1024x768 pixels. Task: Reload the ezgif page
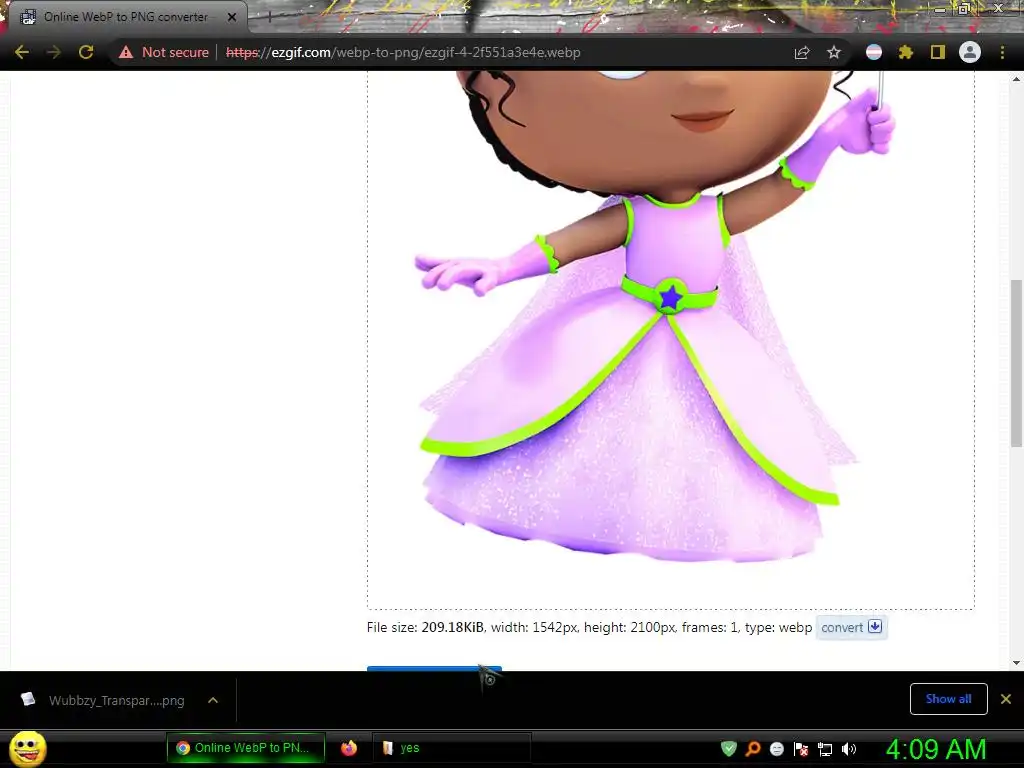86,52
